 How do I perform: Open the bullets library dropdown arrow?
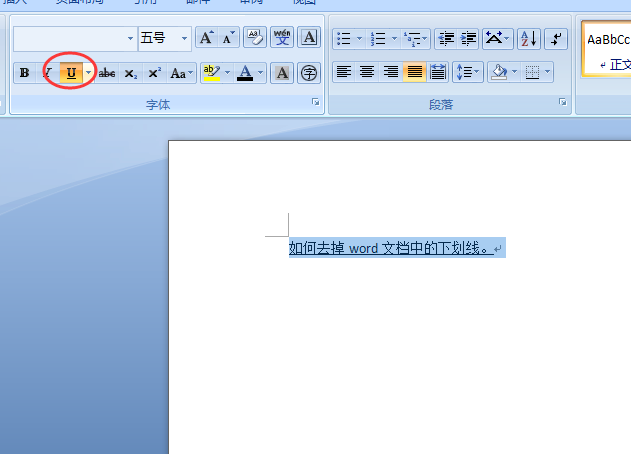tap(359, 39)
